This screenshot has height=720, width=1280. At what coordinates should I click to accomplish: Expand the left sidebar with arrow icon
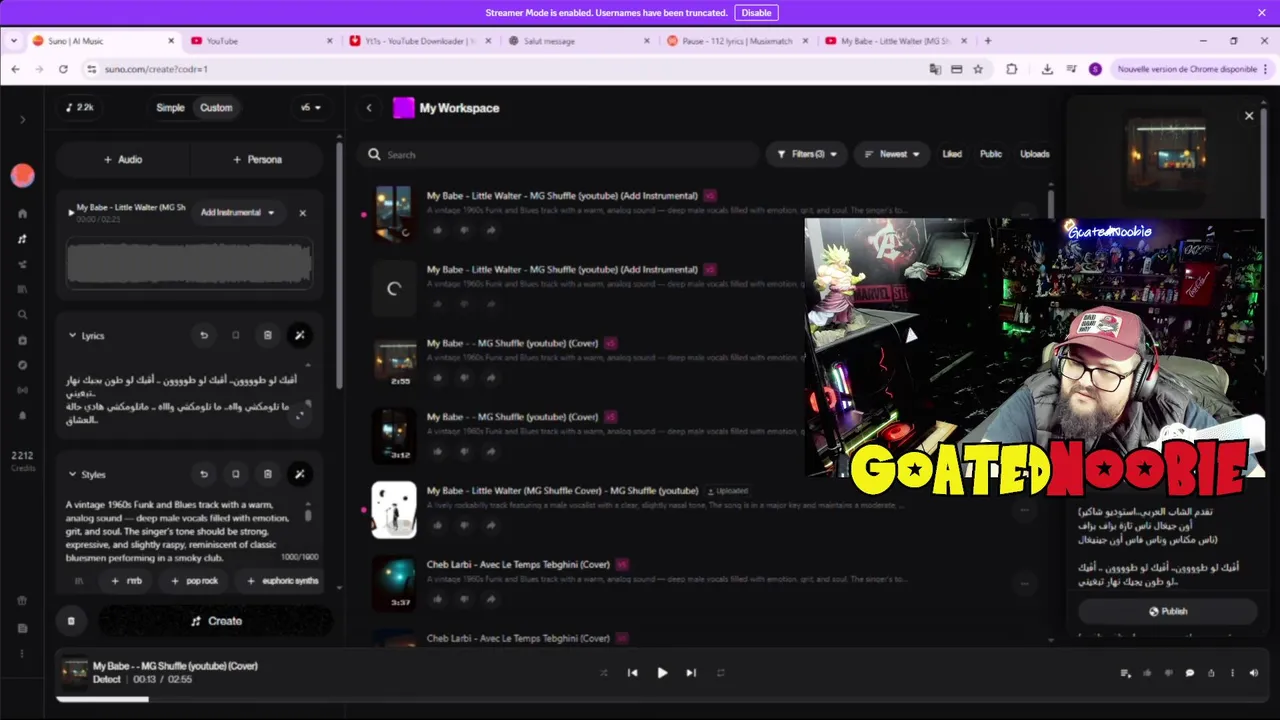coord(22,120)
